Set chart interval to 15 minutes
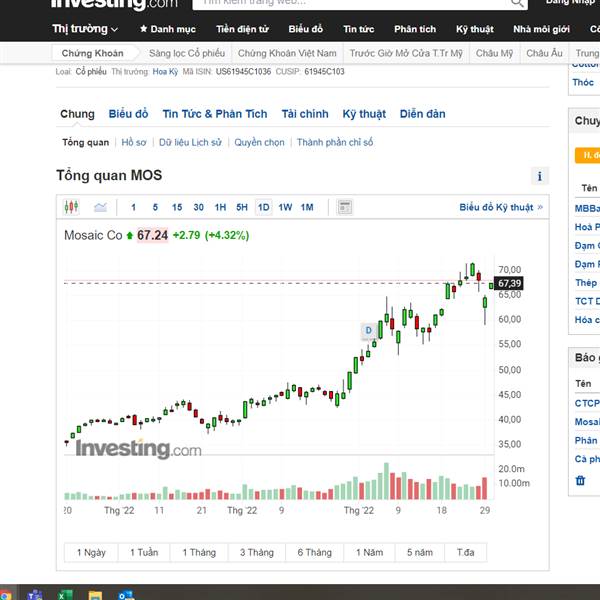The height and width of the screenshot is (600, 600). [177, 207]
